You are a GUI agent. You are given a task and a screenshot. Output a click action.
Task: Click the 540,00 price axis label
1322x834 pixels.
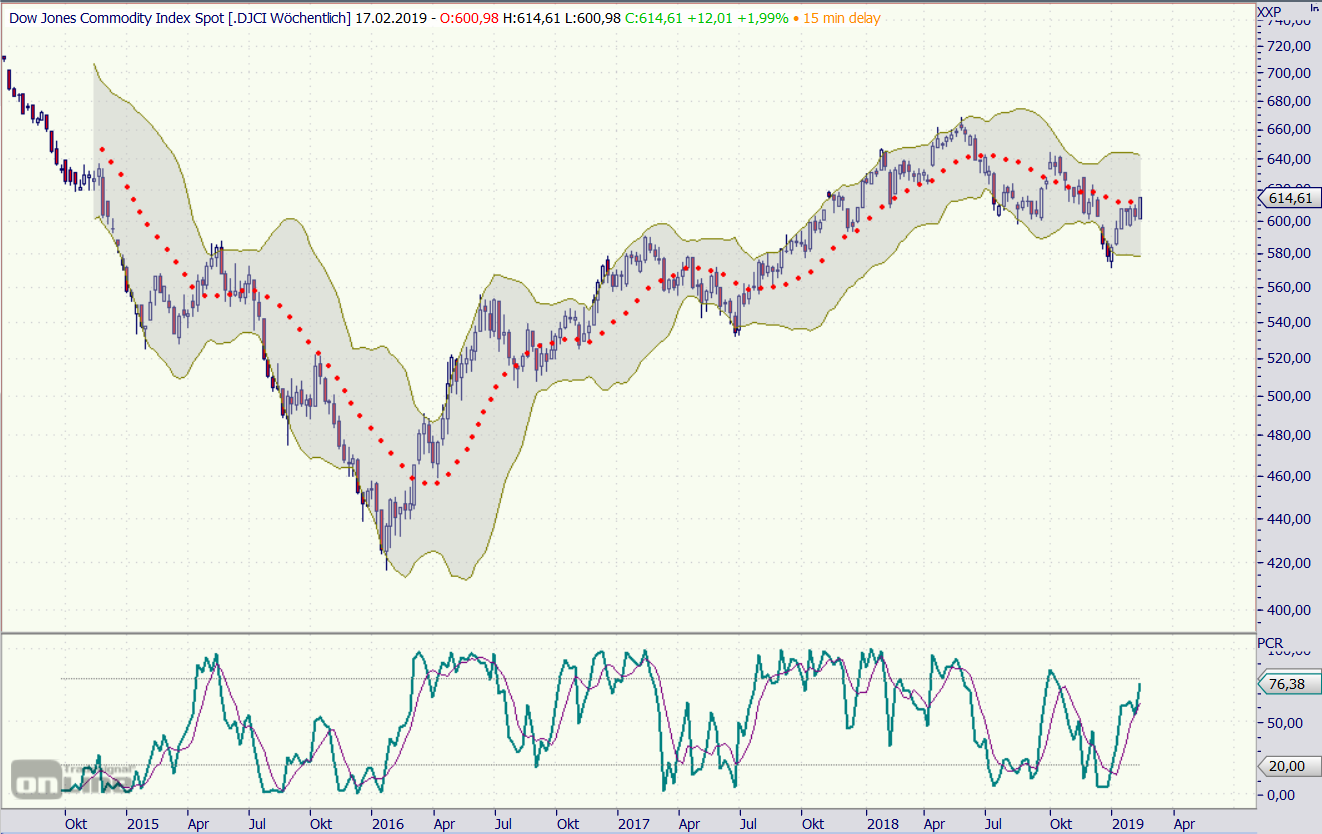[1288, 322]
